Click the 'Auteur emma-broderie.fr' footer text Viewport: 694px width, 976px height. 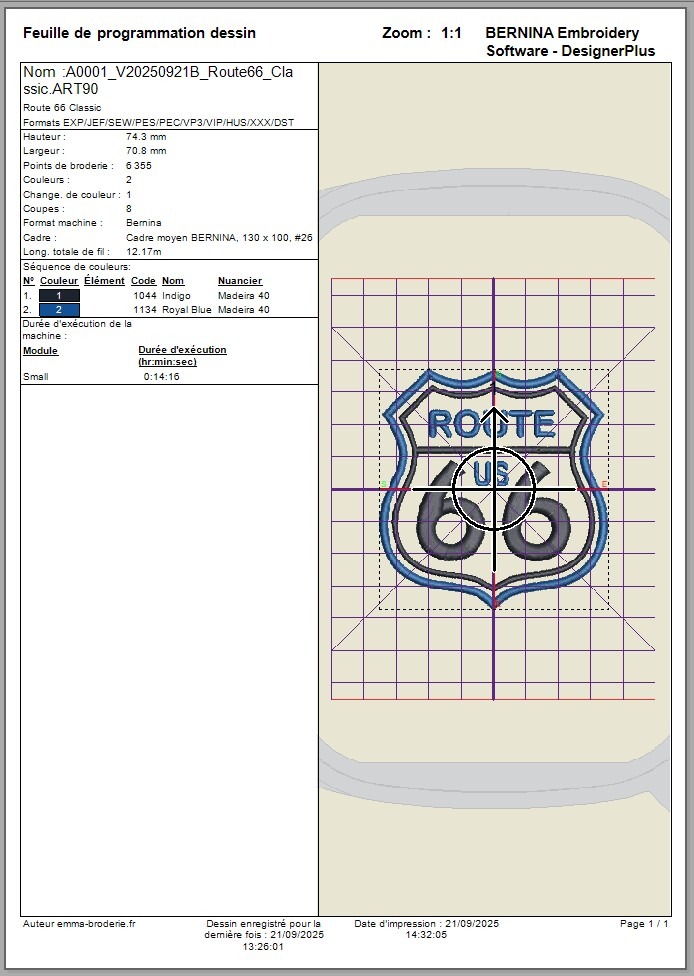point(79,924)
